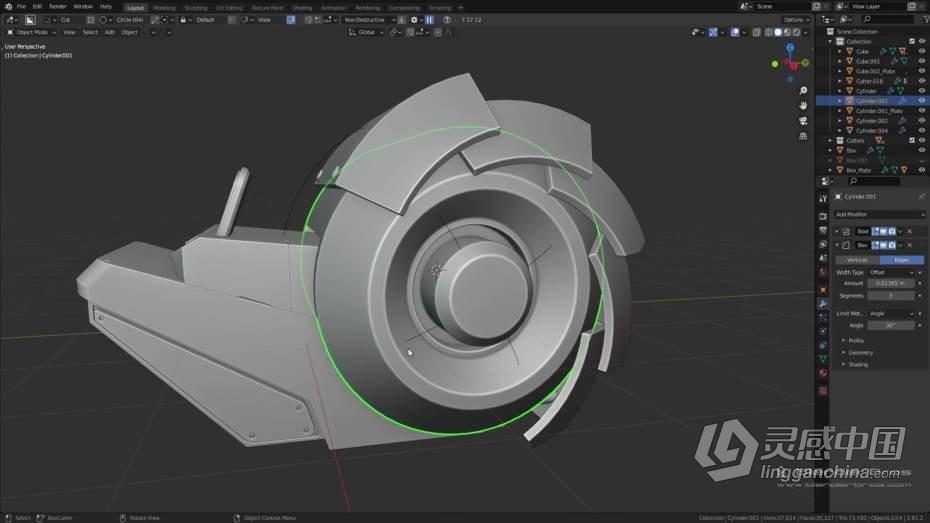The width and height of the screenshot is (930, 523).
Task: Hide Cylinder.002 with eye icon
Action: (x=922, y=120)
